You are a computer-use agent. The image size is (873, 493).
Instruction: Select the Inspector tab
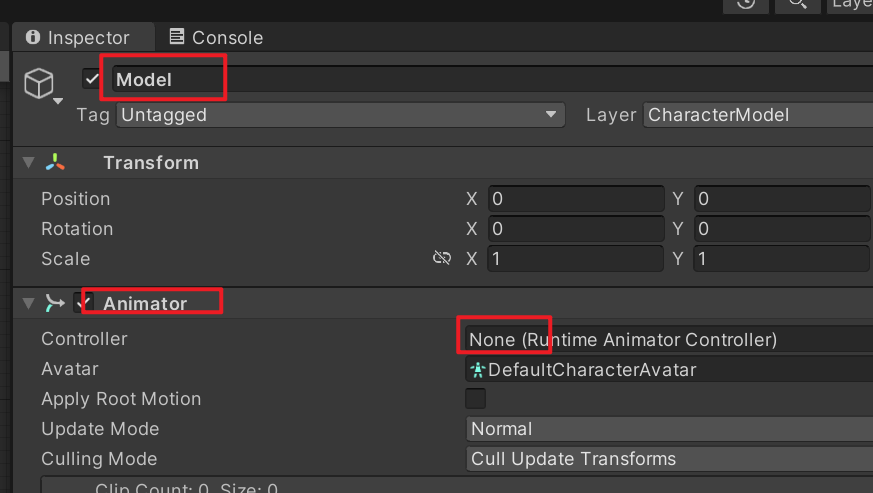pyautogui.click(x=78, y=37)
